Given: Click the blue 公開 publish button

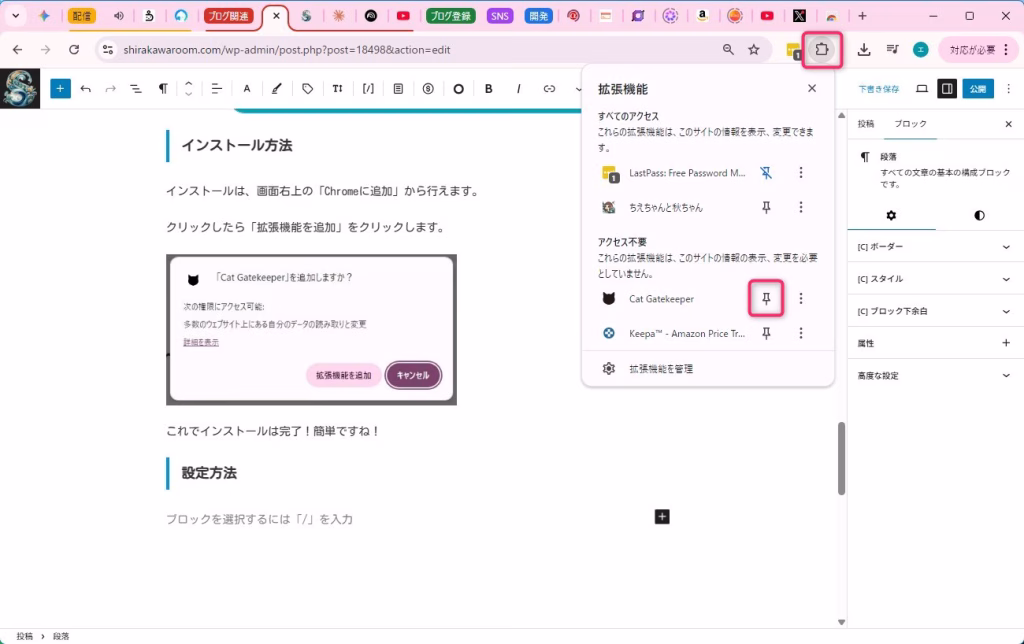Looking at the screenshot, I should (977, 89).
